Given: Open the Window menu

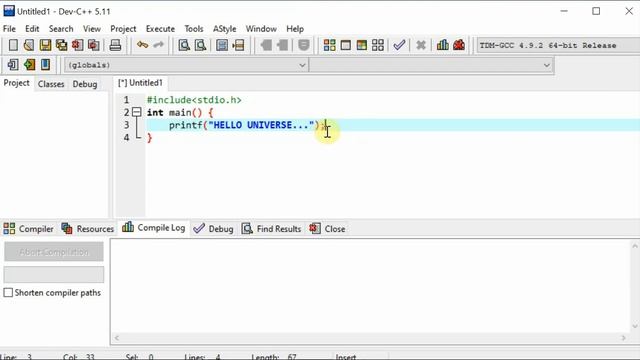Looking at the screenshot, I should [261, 29].
